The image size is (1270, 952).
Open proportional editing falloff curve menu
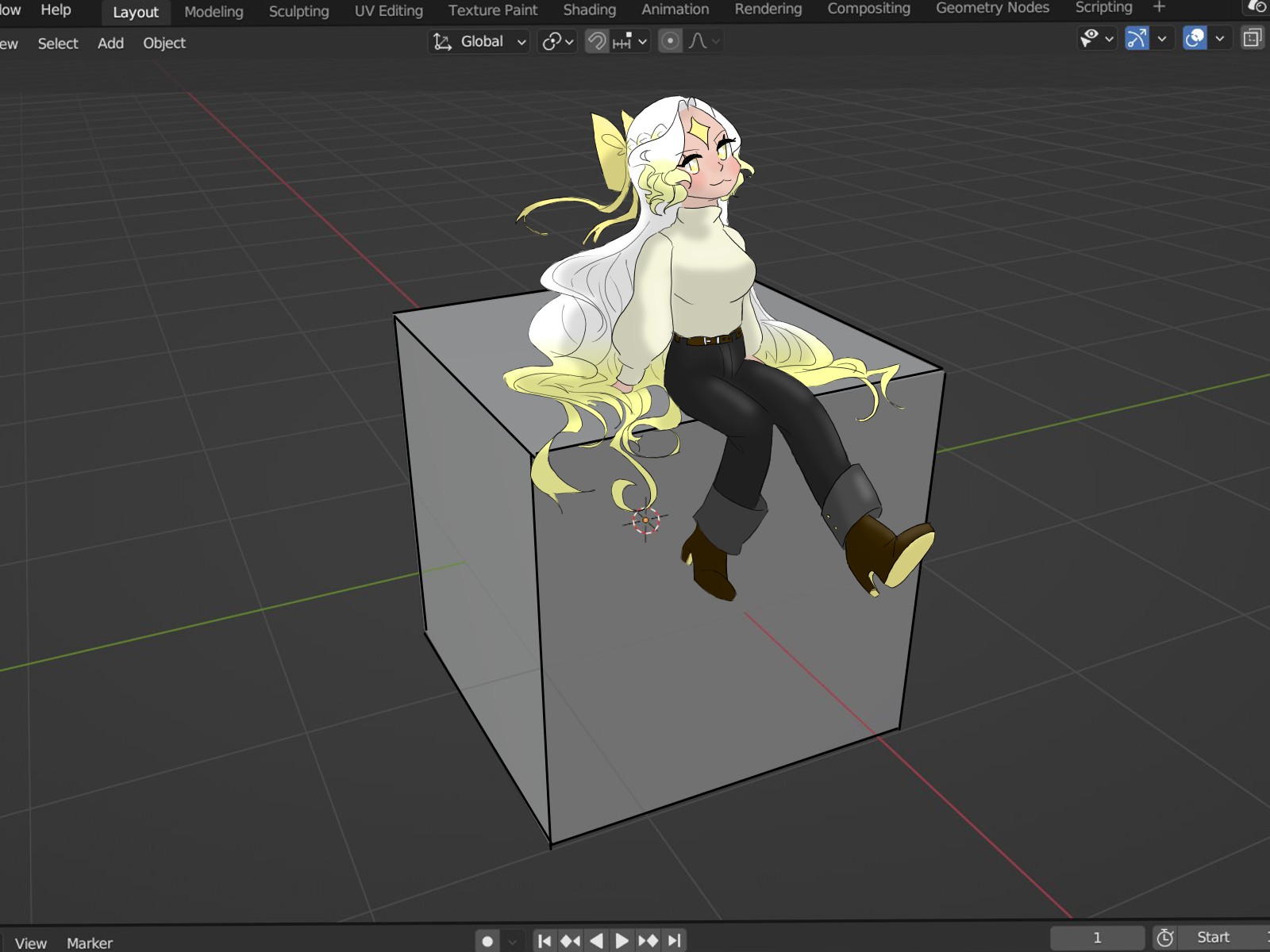704,41
